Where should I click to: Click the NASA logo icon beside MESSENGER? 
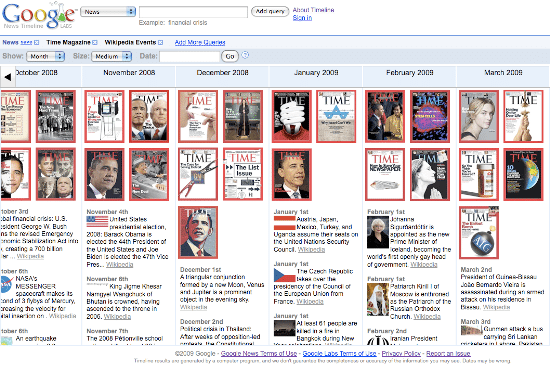pos(6,284)
